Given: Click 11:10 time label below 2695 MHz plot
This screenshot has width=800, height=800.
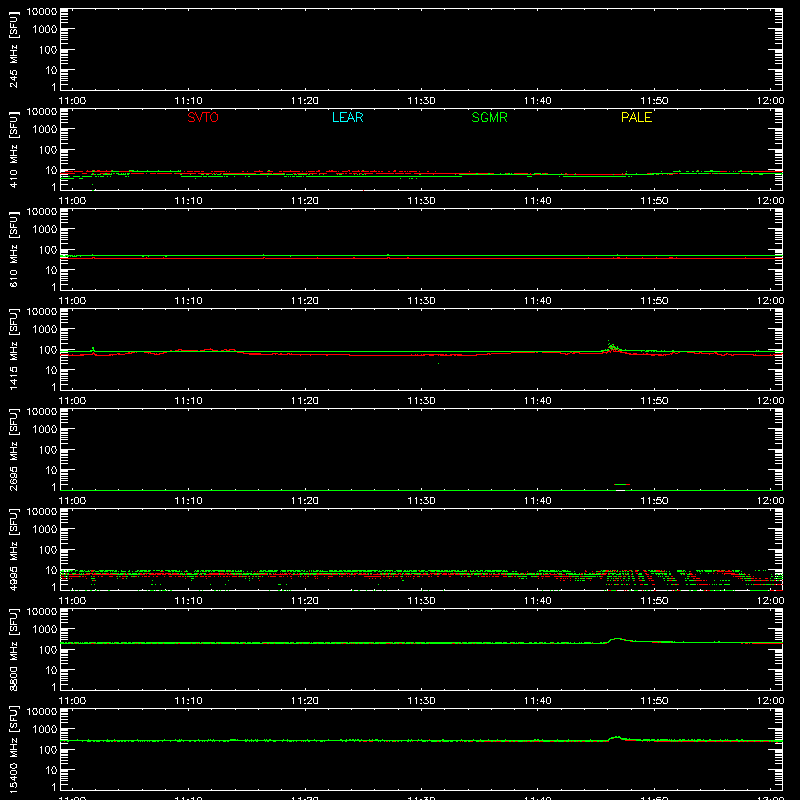Looking at the screenshot, I should point(188,501).
